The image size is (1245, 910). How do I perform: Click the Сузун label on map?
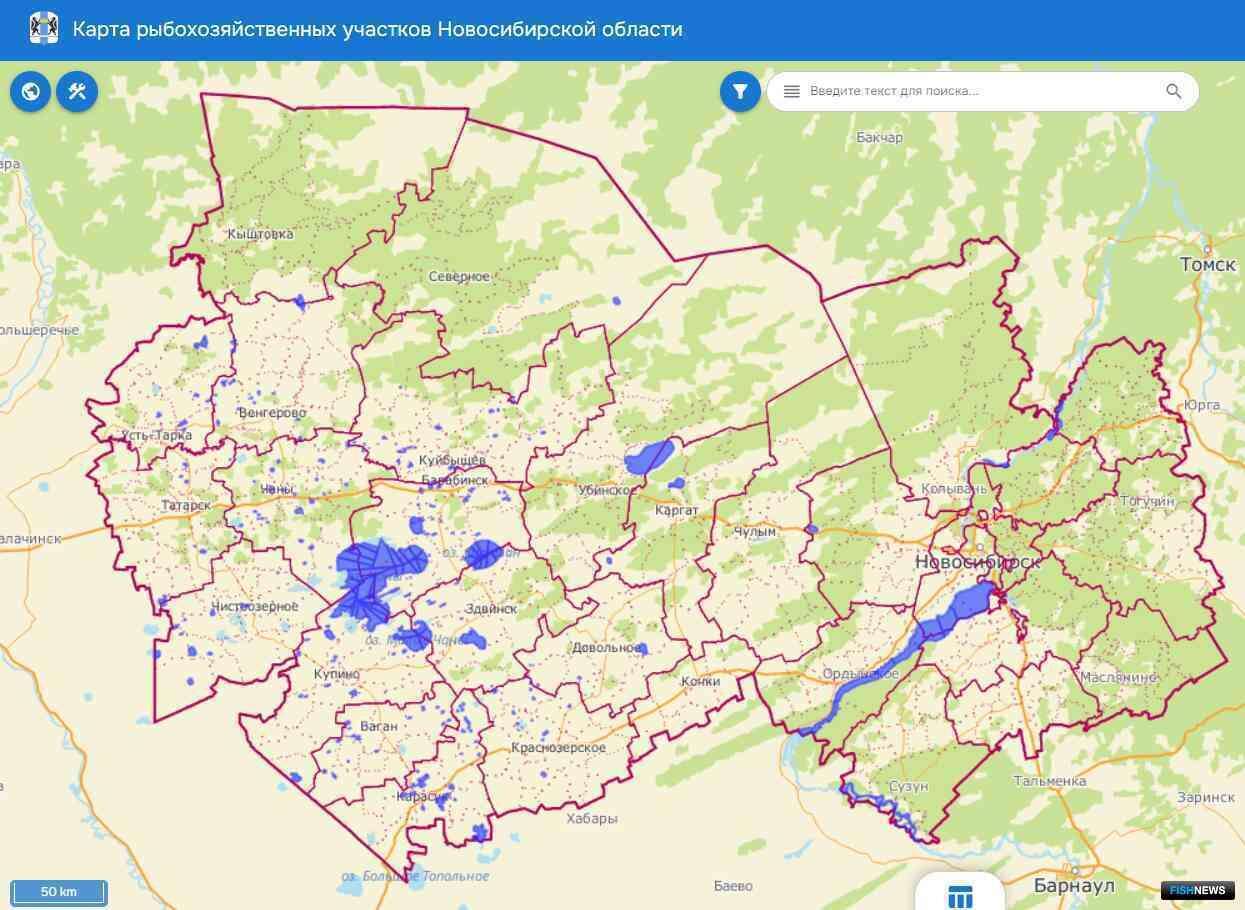point(908,786)
